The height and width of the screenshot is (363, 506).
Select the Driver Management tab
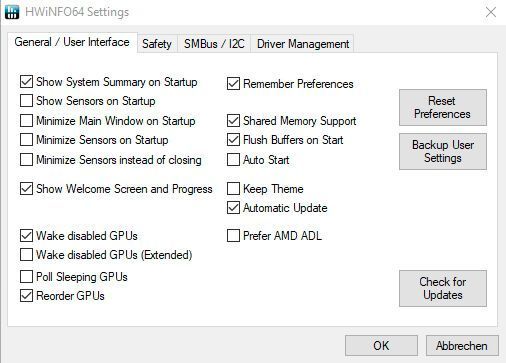(x=303, y=44)
